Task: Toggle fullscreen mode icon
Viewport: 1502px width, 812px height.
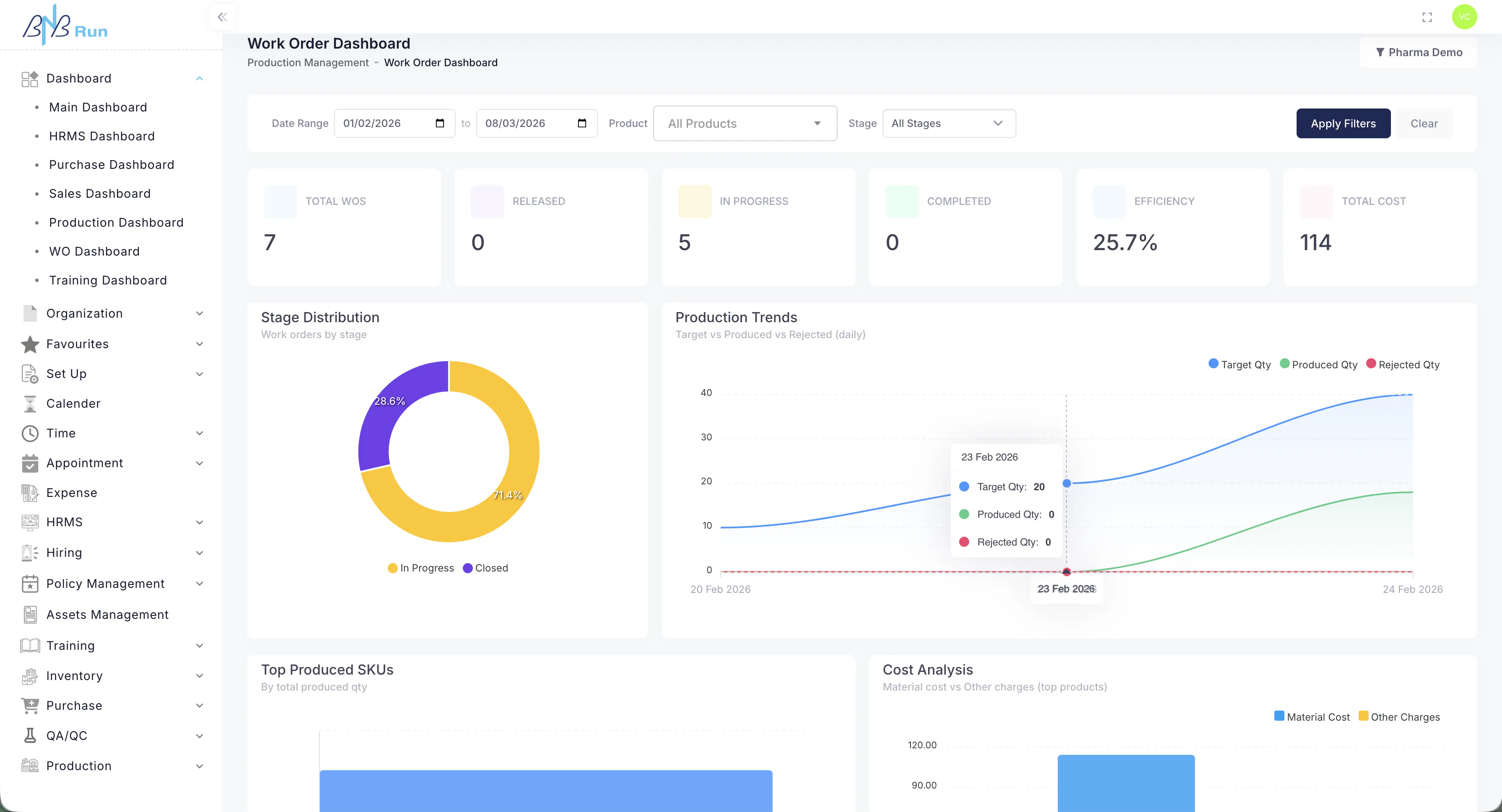Action: click(1427, 17)
